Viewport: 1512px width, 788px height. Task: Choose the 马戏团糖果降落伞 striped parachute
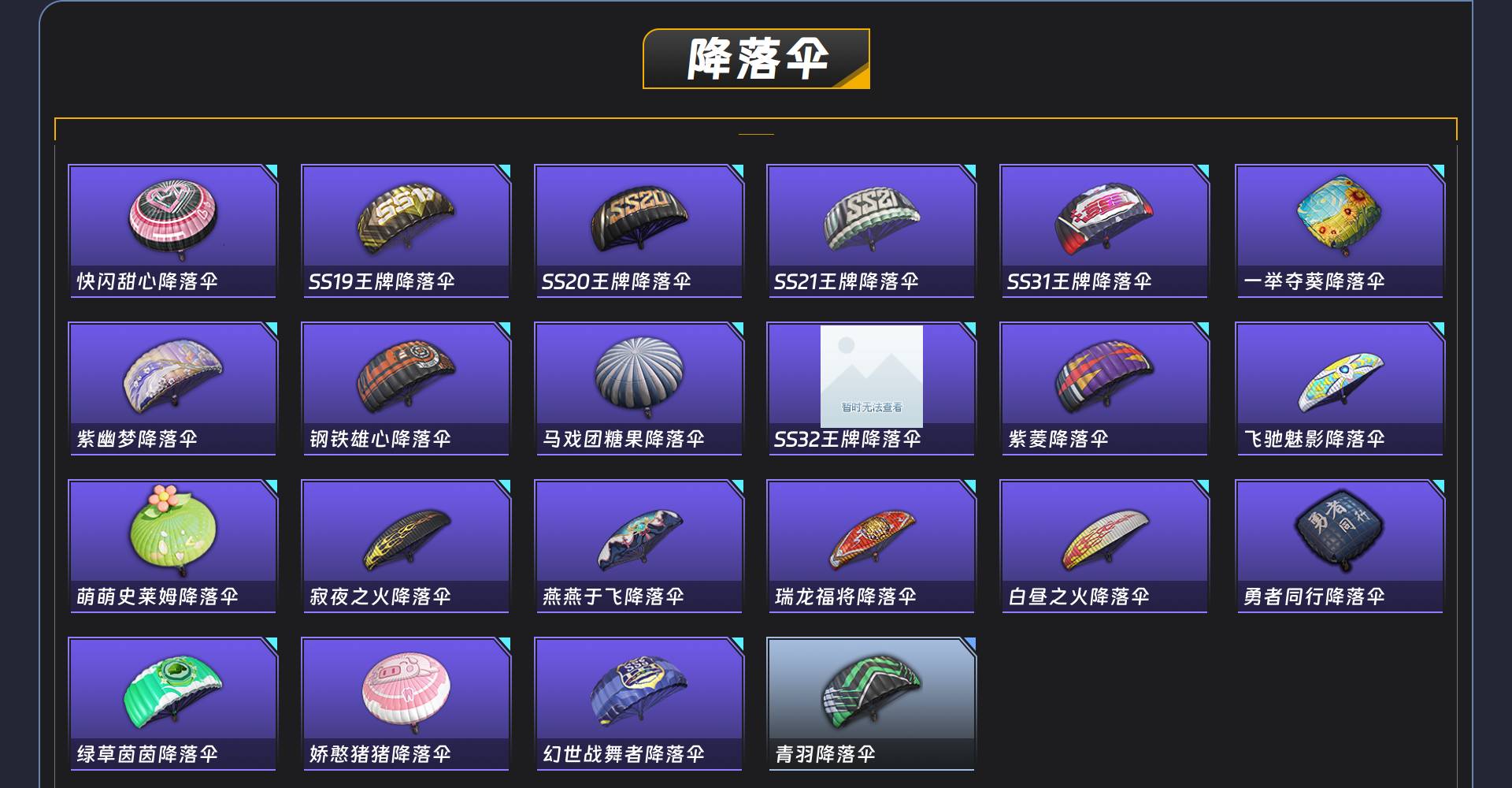click(639, 375)
